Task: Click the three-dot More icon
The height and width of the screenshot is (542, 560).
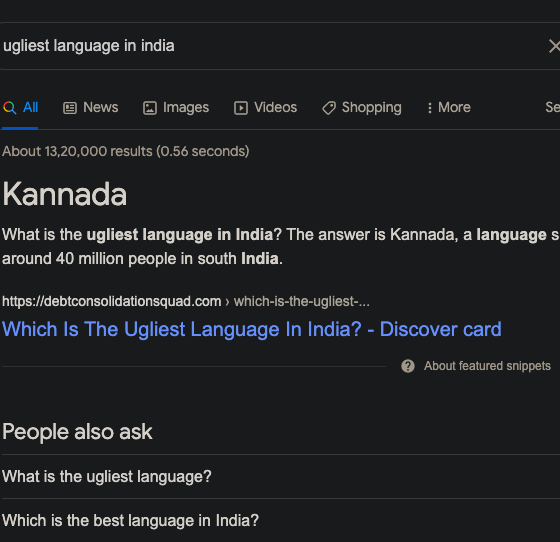Action: pos(430,108)
